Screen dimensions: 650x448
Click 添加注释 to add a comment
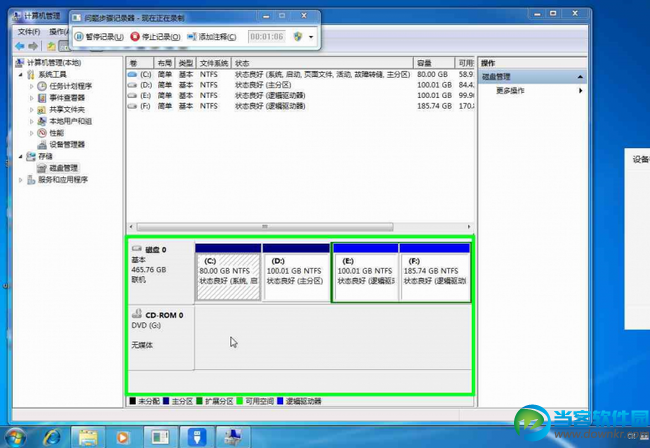212,37
